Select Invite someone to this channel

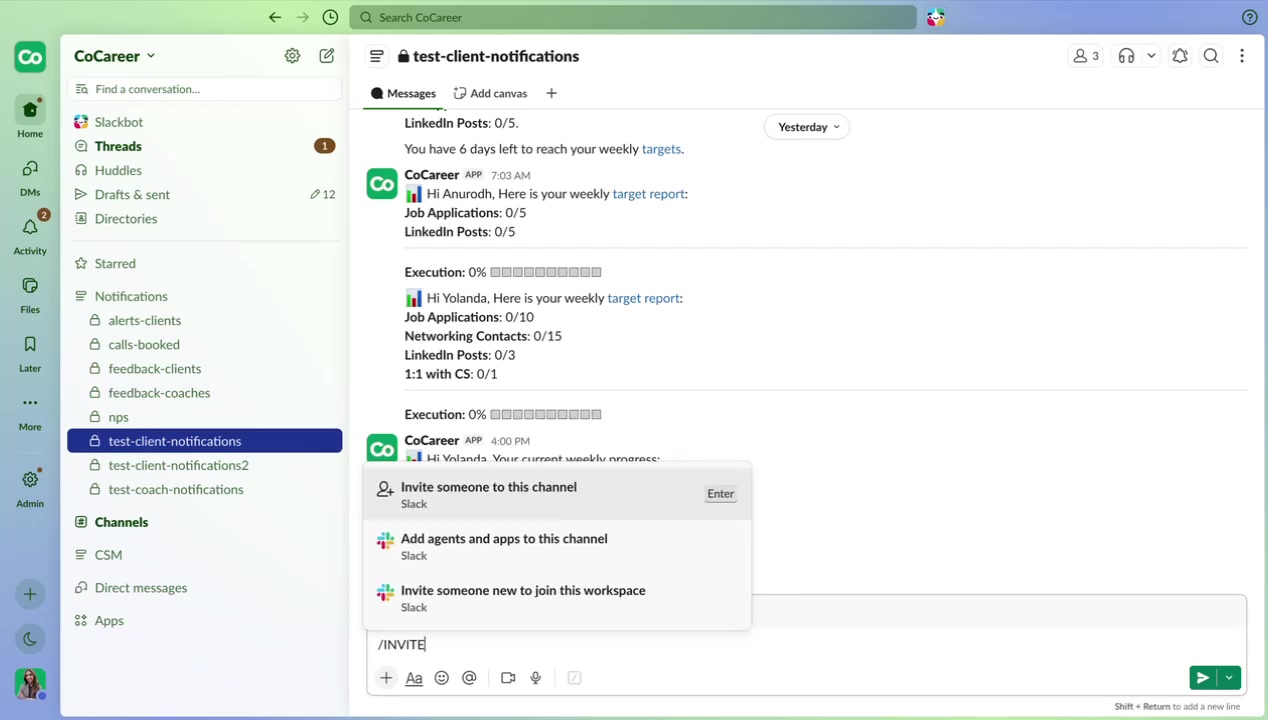[x=557, y=494]
